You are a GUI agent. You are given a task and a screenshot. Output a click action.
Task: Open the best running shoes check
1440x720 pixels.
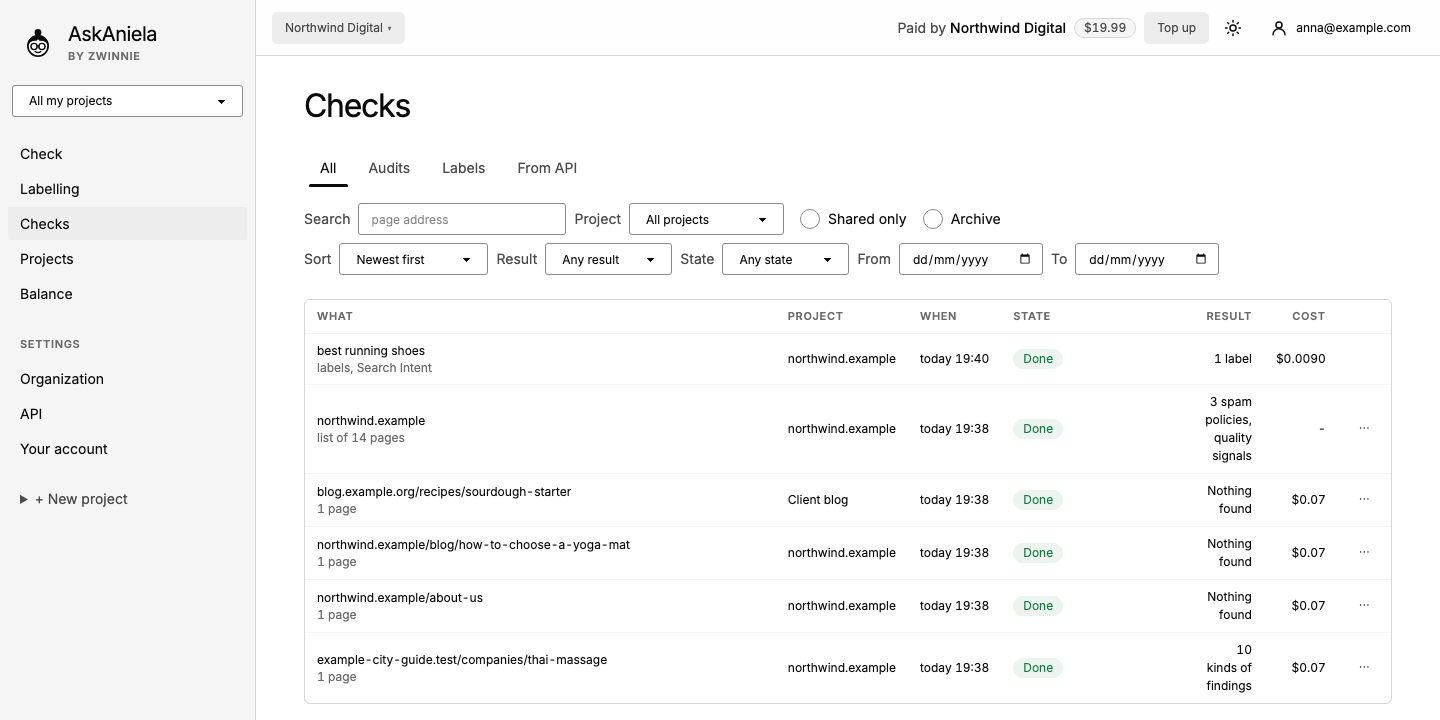coord(371,351)
